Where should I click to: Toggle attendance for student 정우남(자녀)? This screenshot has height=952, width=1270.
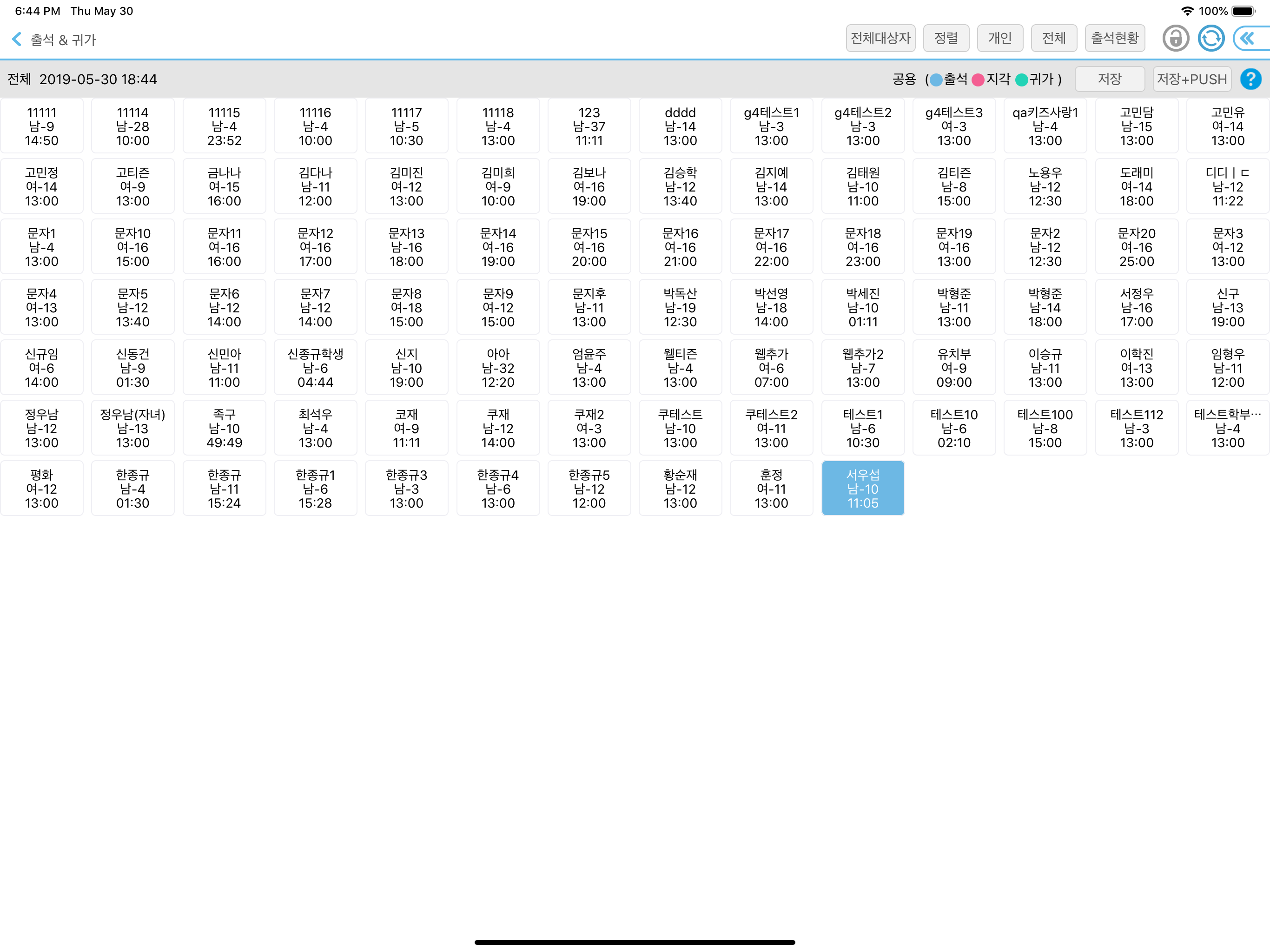[132, 428]
